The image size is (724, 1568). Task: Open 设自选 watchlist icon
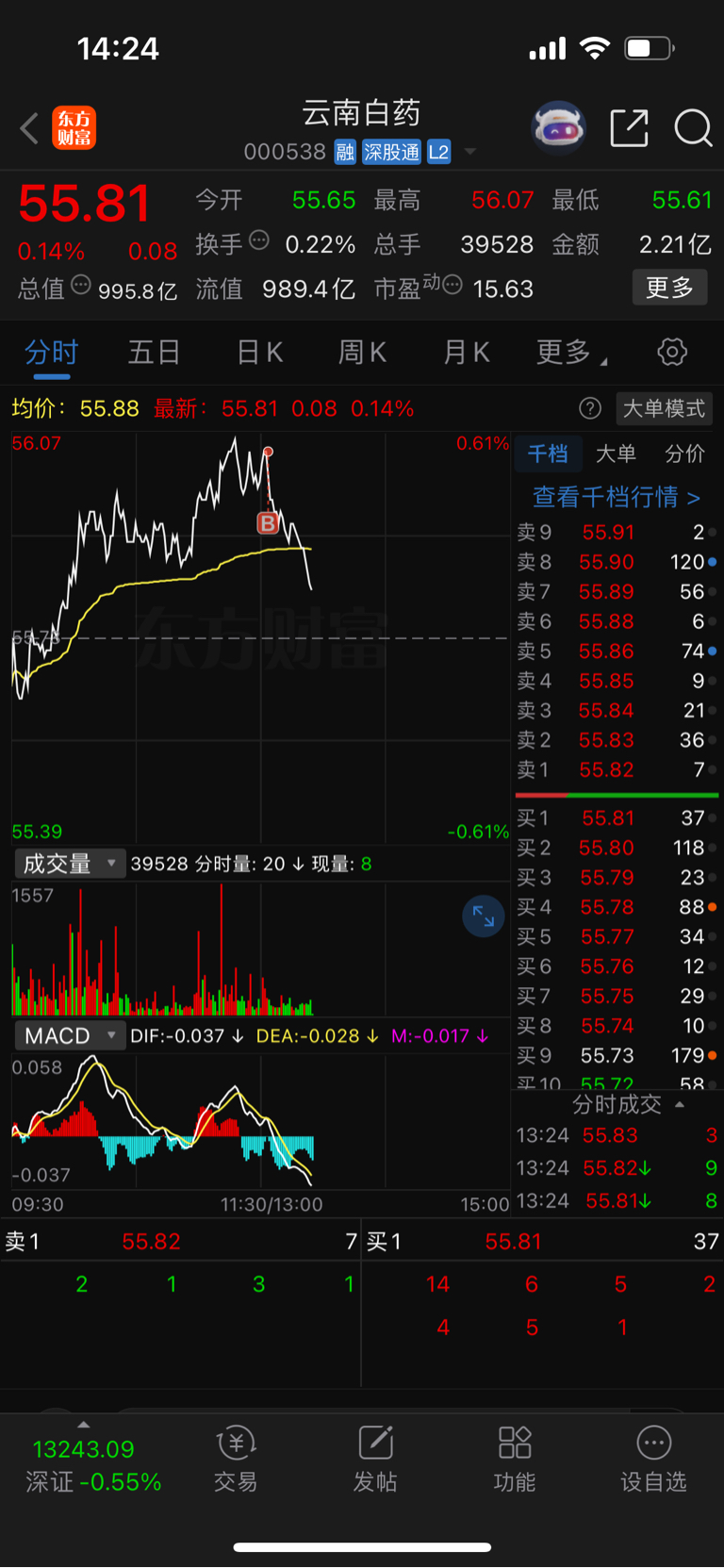click(x=653, y=1460)
